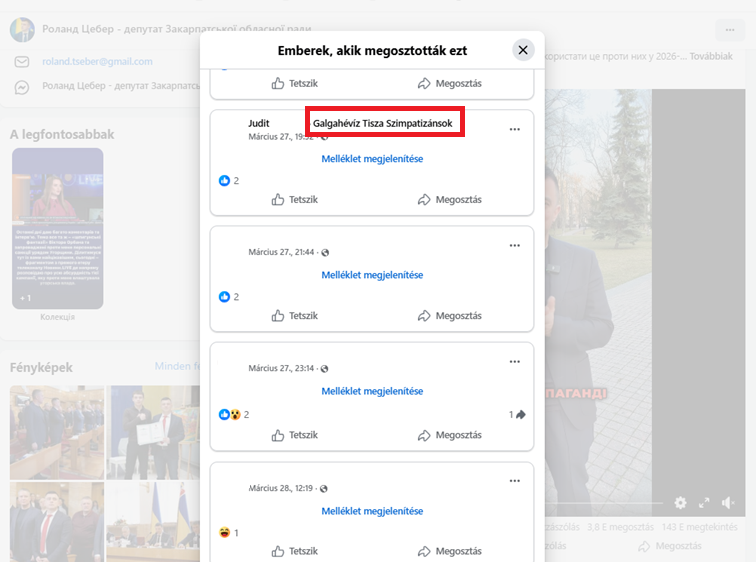Expand the video to fullscreen
Image resolution: width=756 pixels, height=562 pixels.
coord(704,502)
